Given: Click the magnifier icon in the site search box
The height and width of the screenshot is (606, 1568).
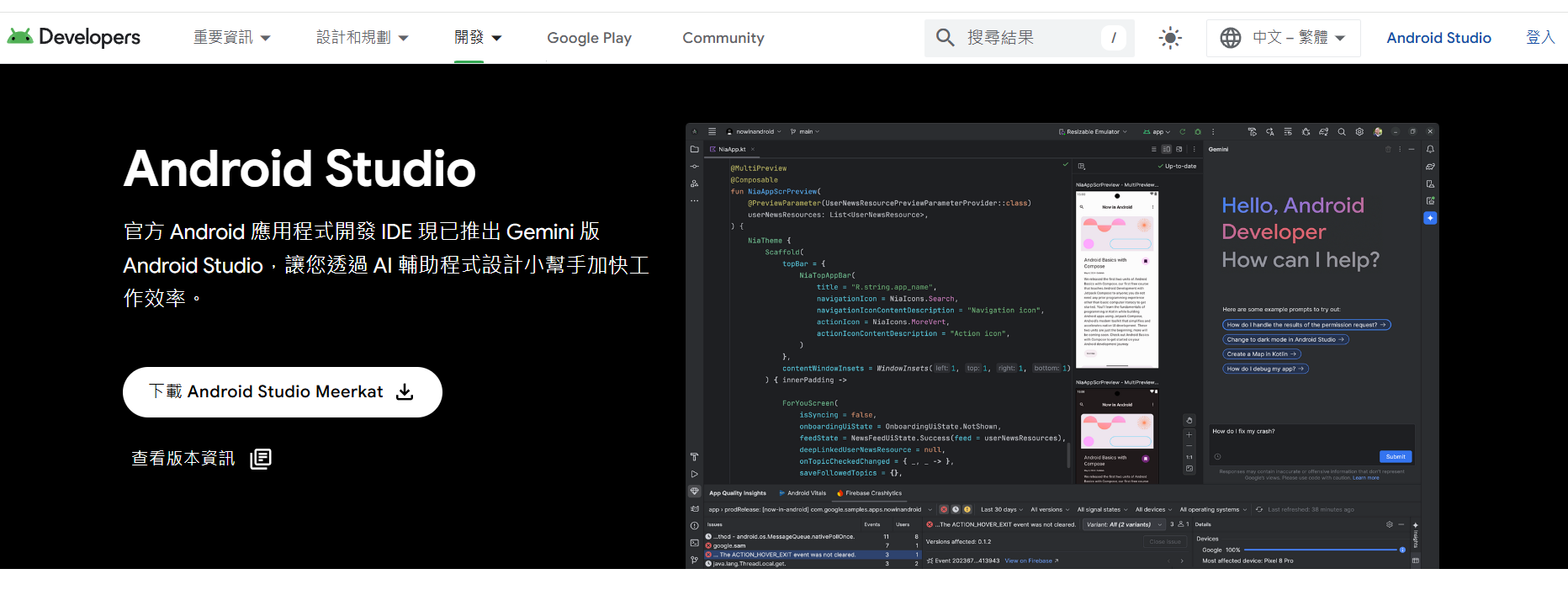Looking at the screenshot, I should 946,38.
